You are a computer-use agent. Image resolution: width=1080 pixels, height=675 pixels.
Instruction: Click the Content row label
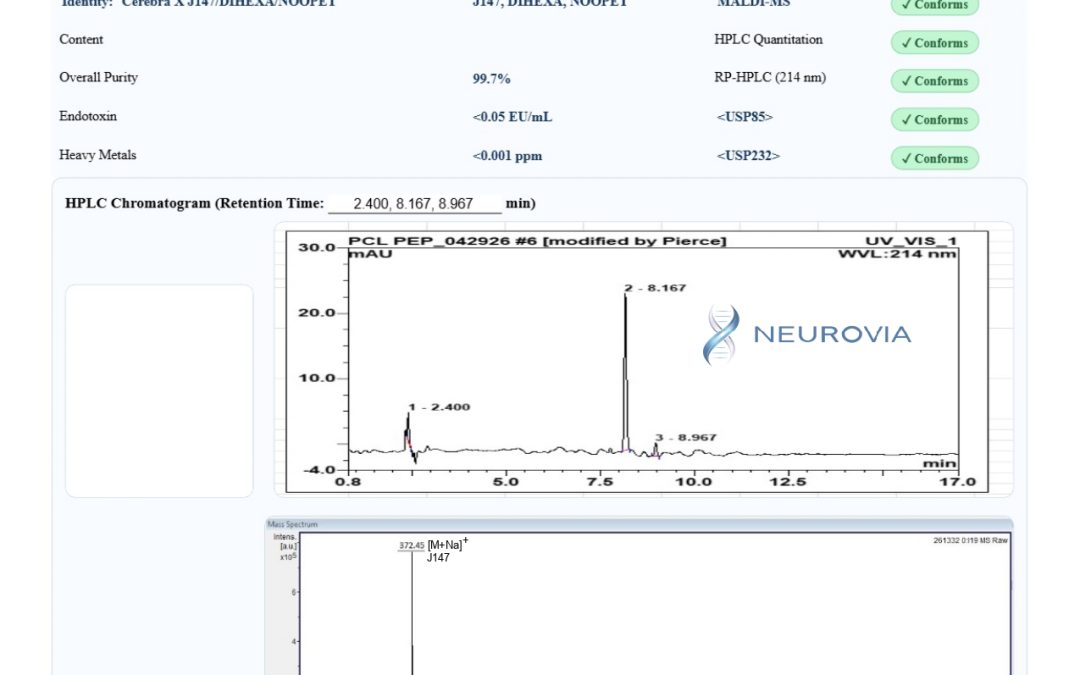[x=81, y=39]
